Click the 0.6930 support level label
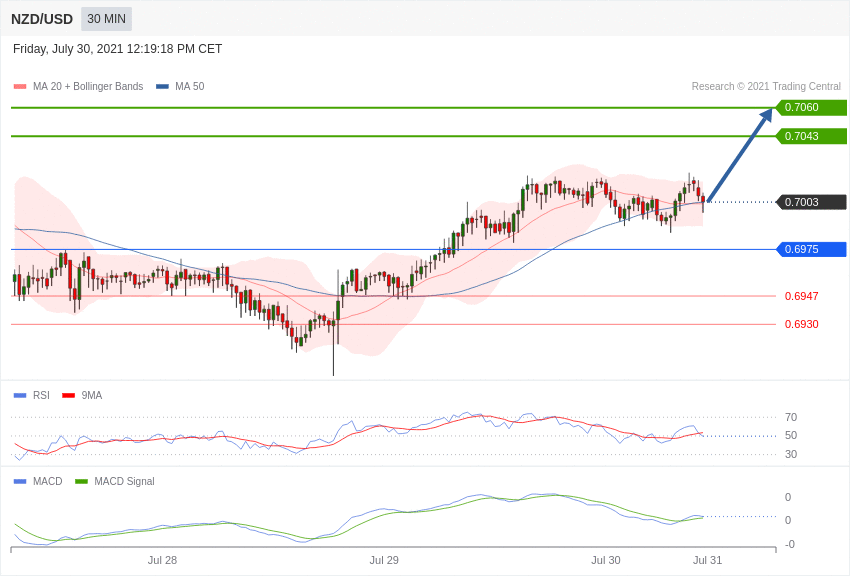 point(801,324)
